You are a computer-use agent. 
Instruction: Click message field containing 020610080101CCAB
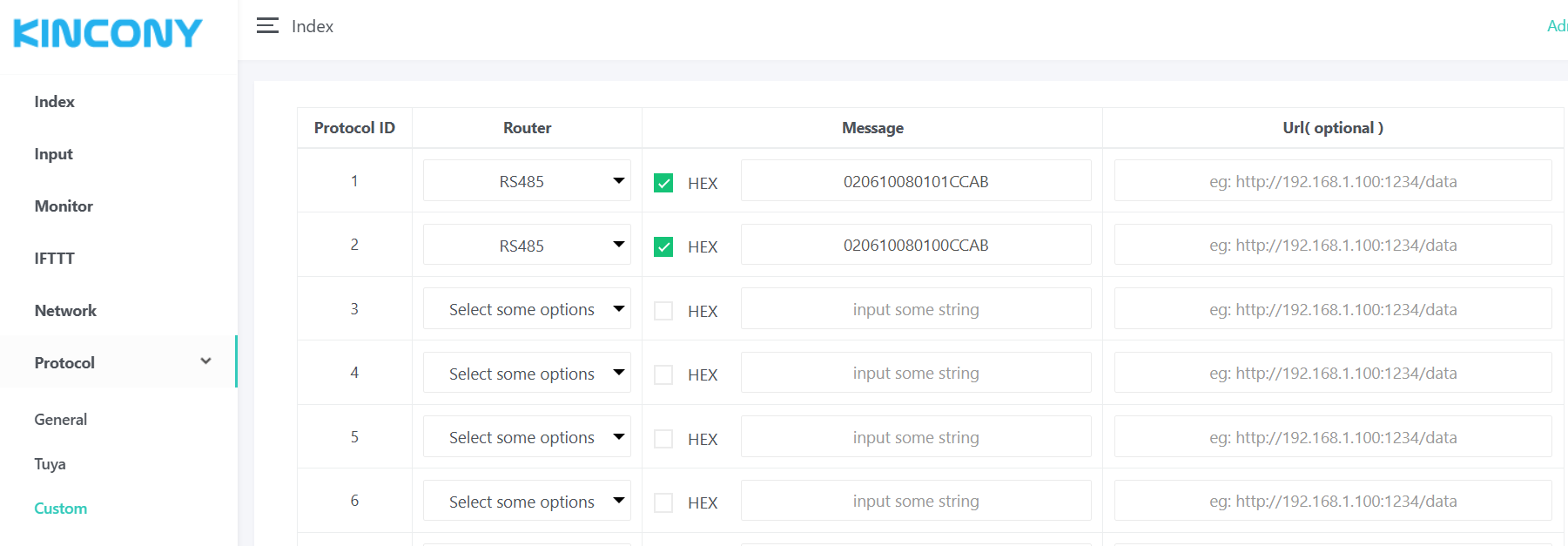click(915, 181)
